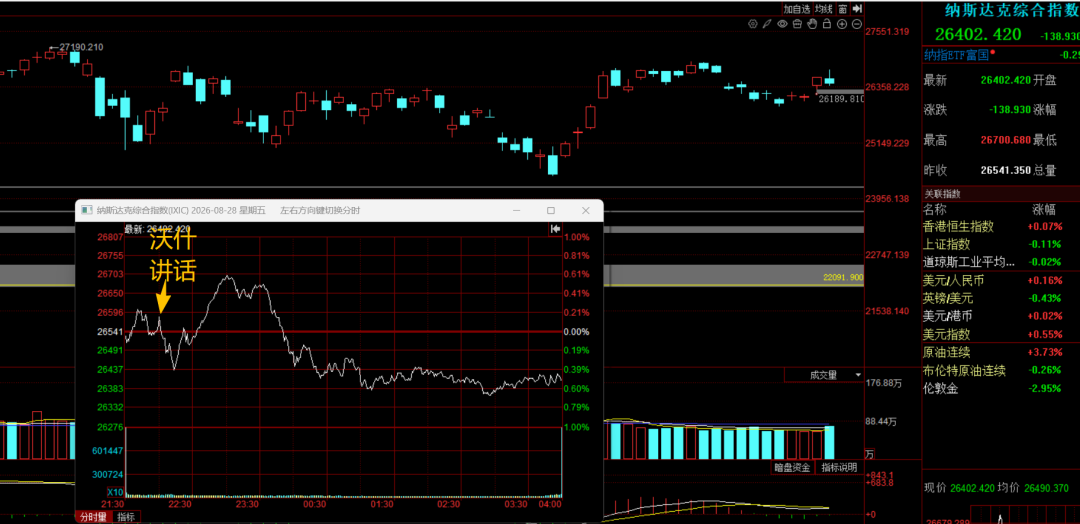Maximize the 纳斯达克综合指数 intraday popup window

click(x=550, y=210)
